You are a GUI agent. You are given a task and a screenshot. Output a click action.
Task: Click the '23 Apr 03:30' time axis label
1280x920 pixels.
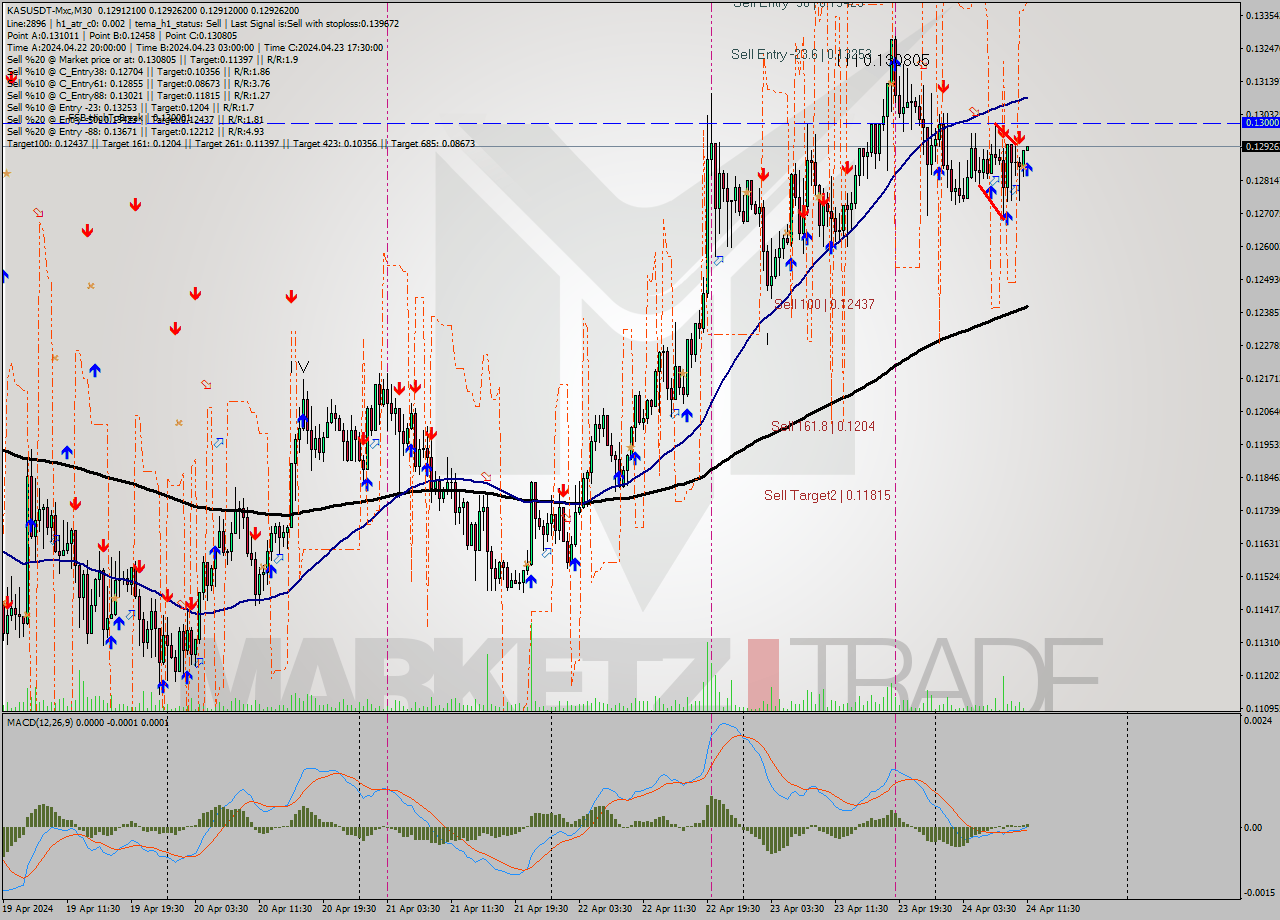coord(799,909)
